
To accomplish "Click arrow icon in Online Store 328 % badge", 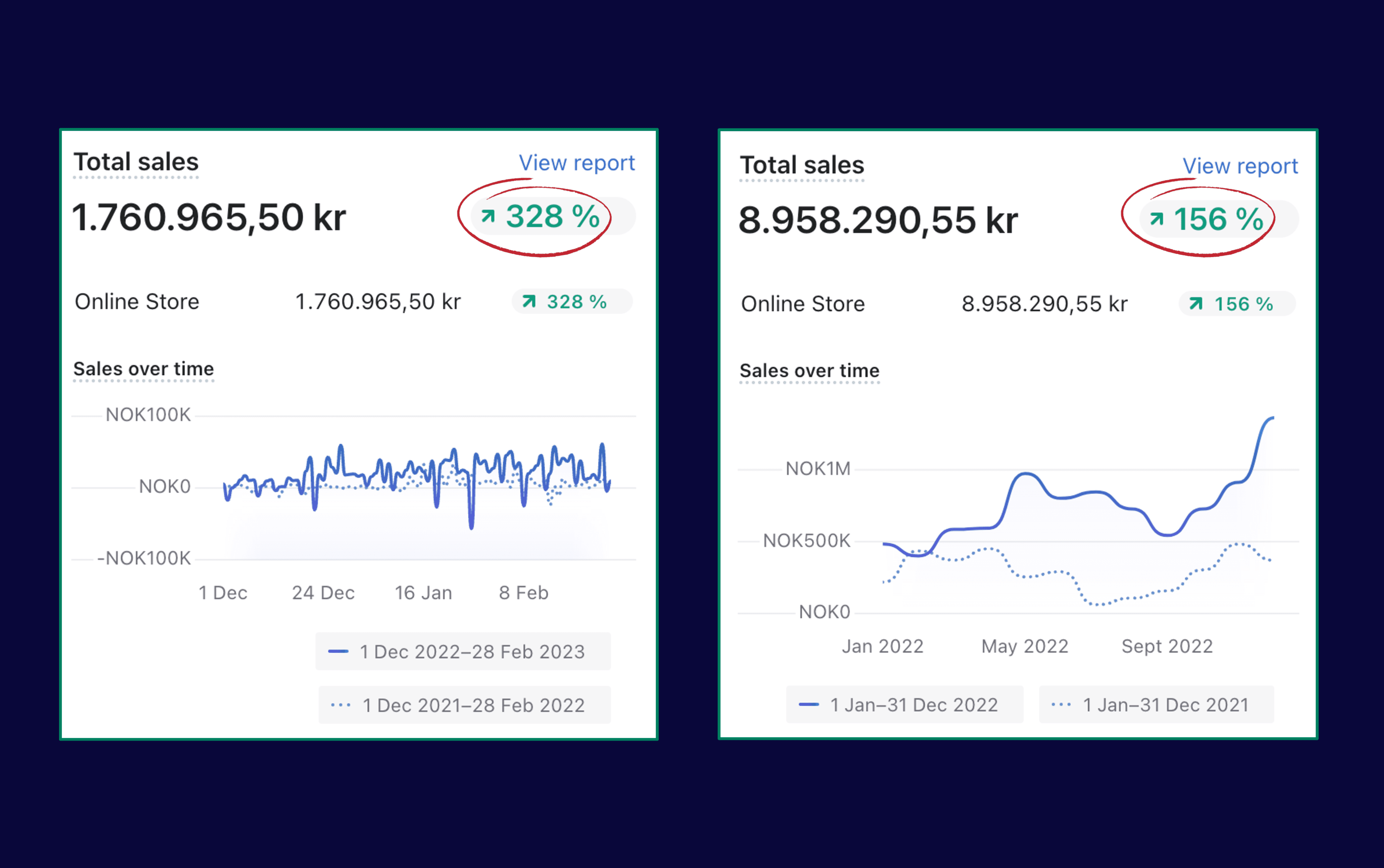I will (529, 302).
